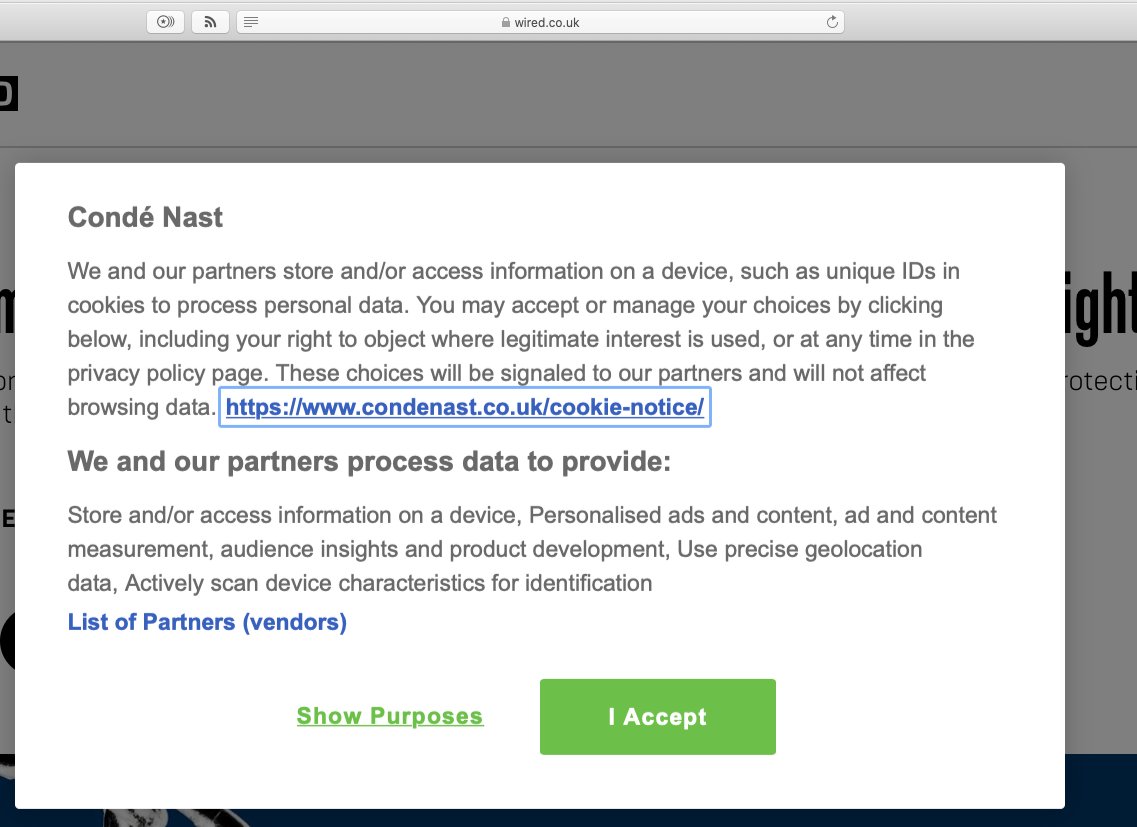This screenshot has height=827, width=1137.
Task: Select the circular Shared Links icon
Action: coord(164,21)
